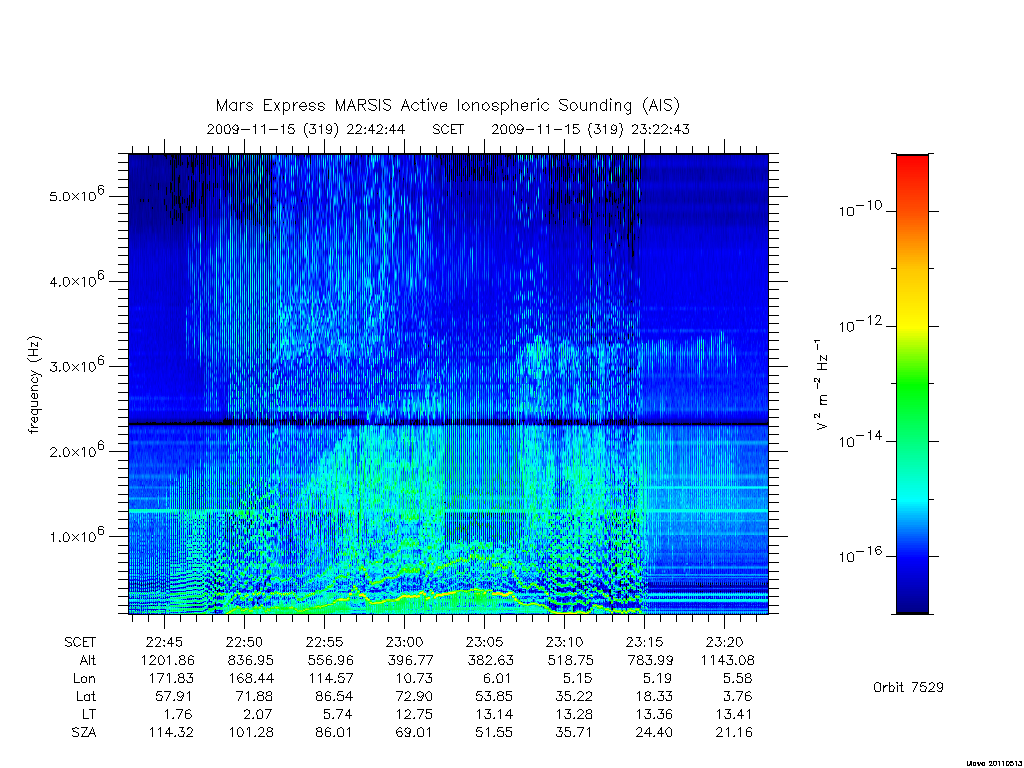The width and height of the screenshot is (1024, 768).
Task: Click the '23:05' time tick label
Action: click(485, 642)
